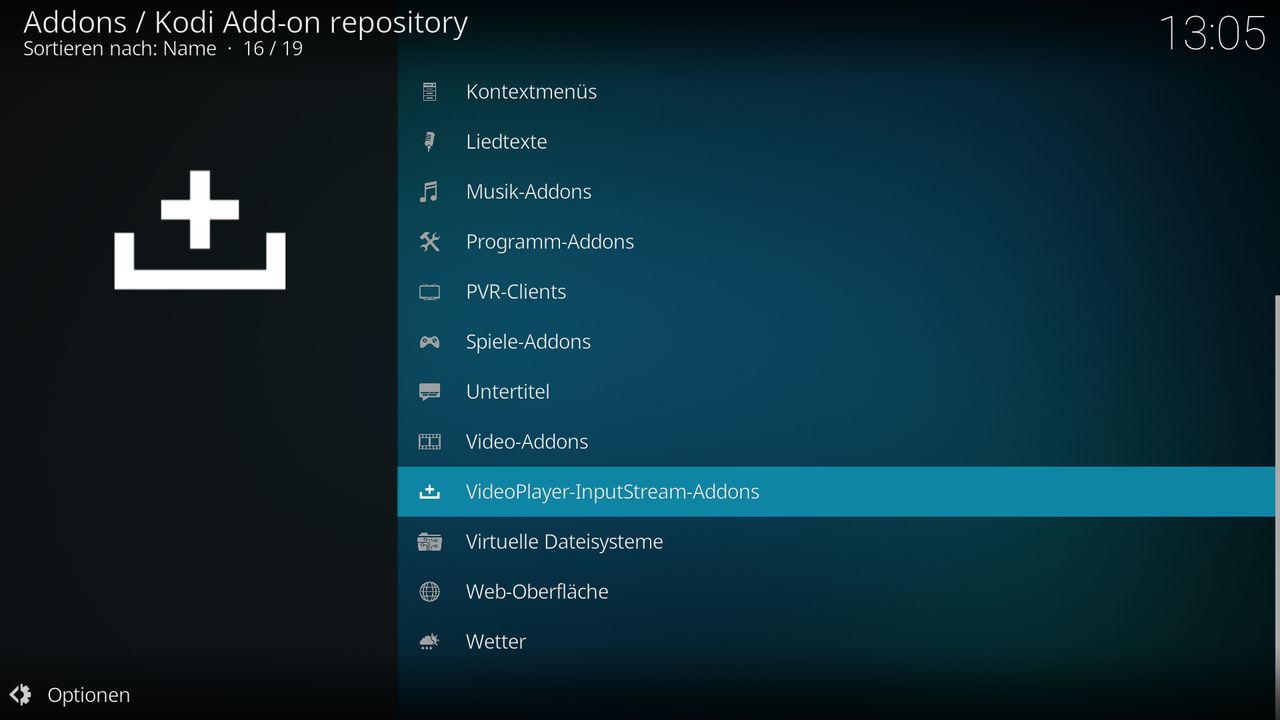Click the weather cloud icon beside Wetter
The width and height of the screenshot is (1280, 720).
click(429, 642)
